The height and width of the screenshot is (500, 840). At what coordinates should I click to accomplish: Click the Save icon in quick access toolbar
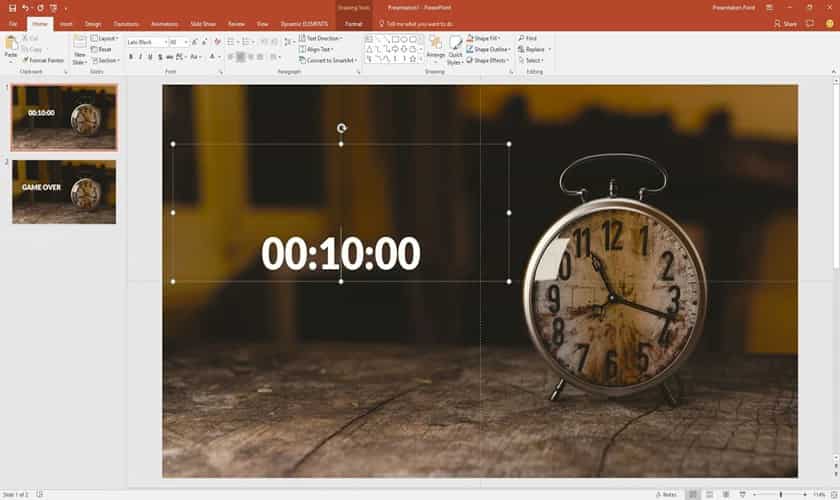click(x=11, y=7)
